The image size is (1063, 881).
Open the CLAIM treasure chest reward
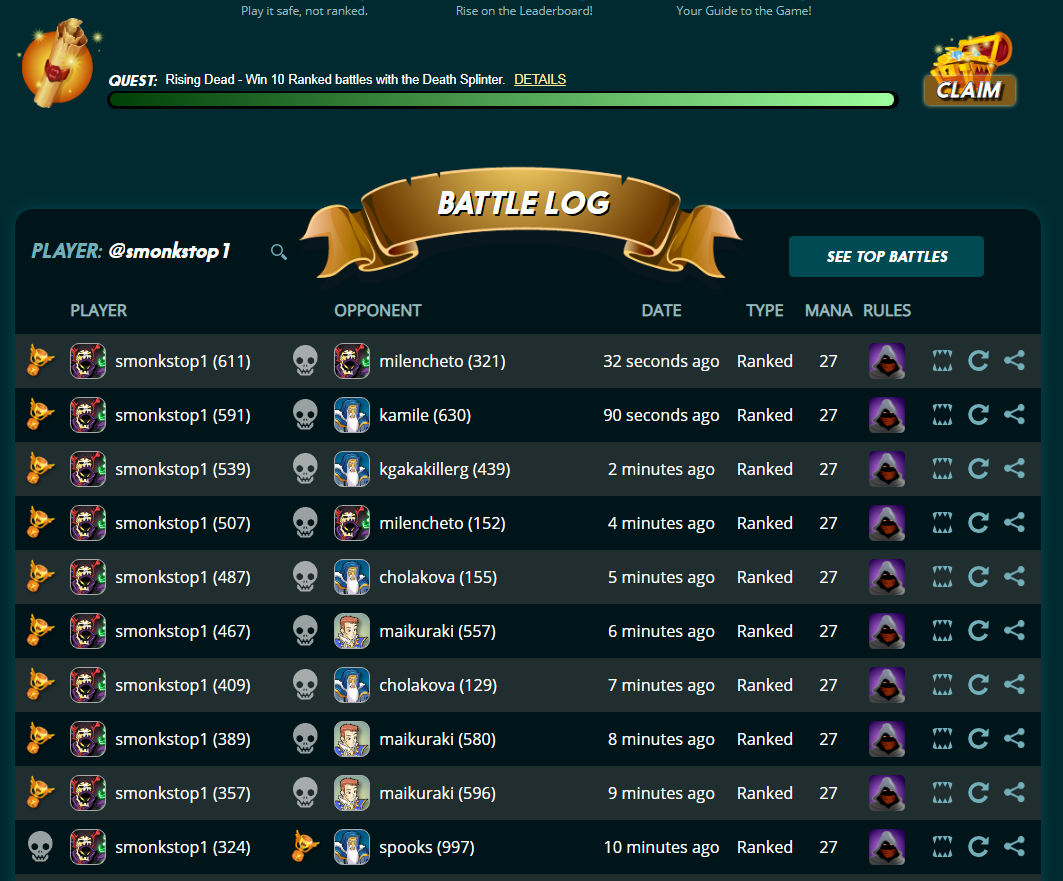970,70
